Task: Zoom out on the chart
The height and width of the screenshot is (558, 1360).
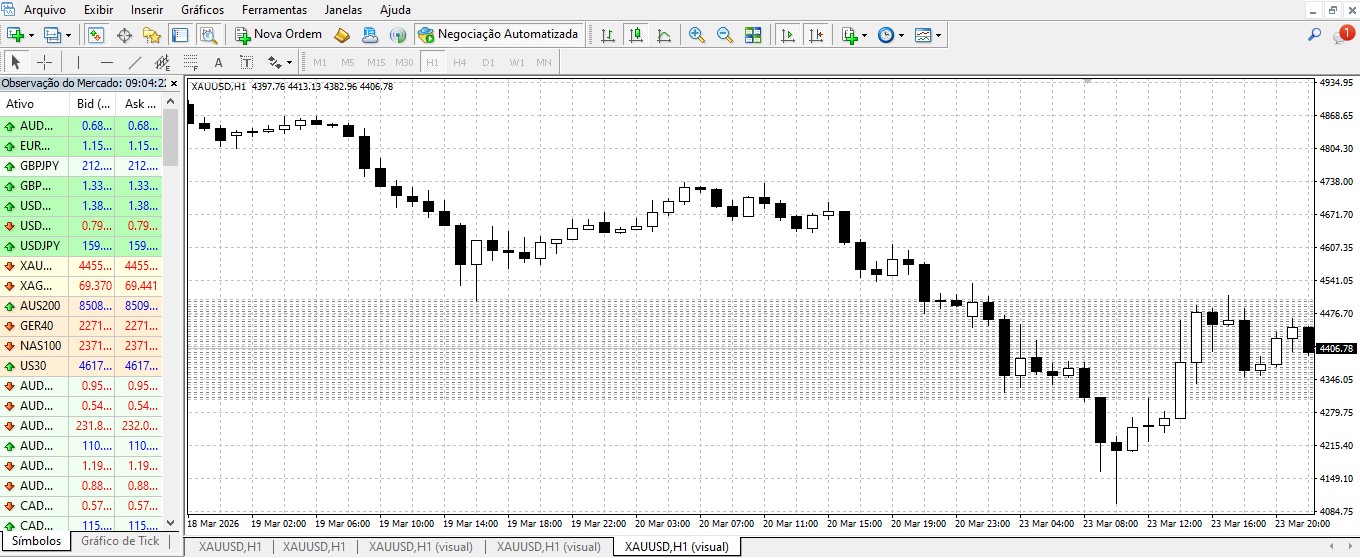Action: pyautogui.click(x=725, y=35)
